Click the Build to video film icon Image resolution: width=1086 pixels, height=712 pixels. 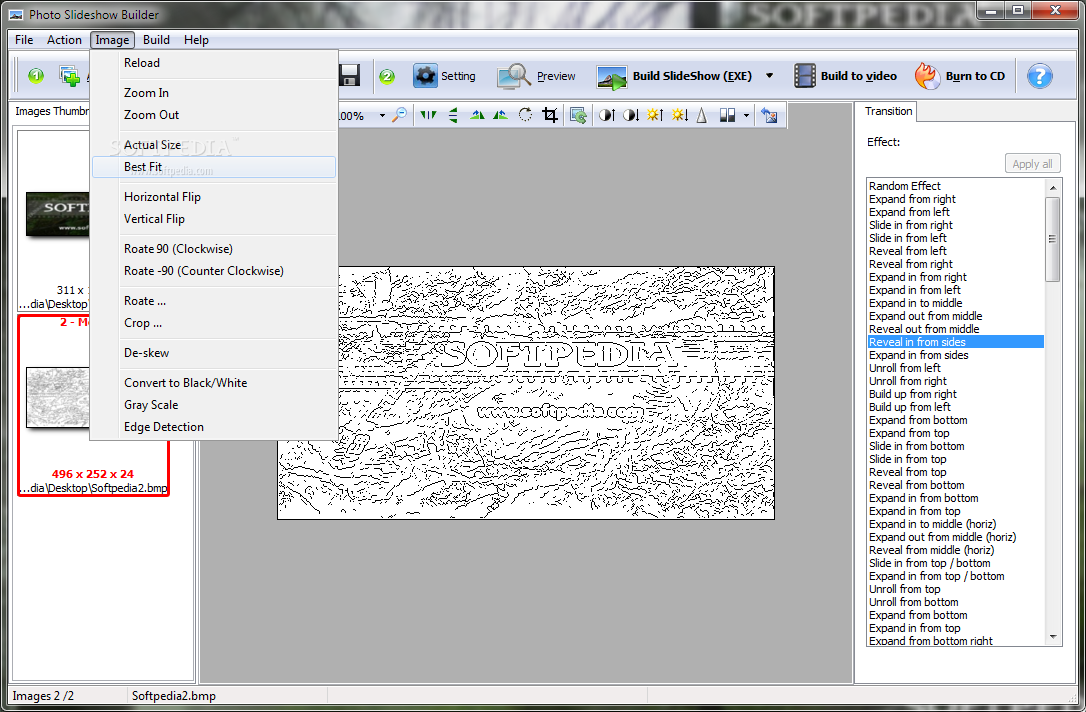point(805,76)
